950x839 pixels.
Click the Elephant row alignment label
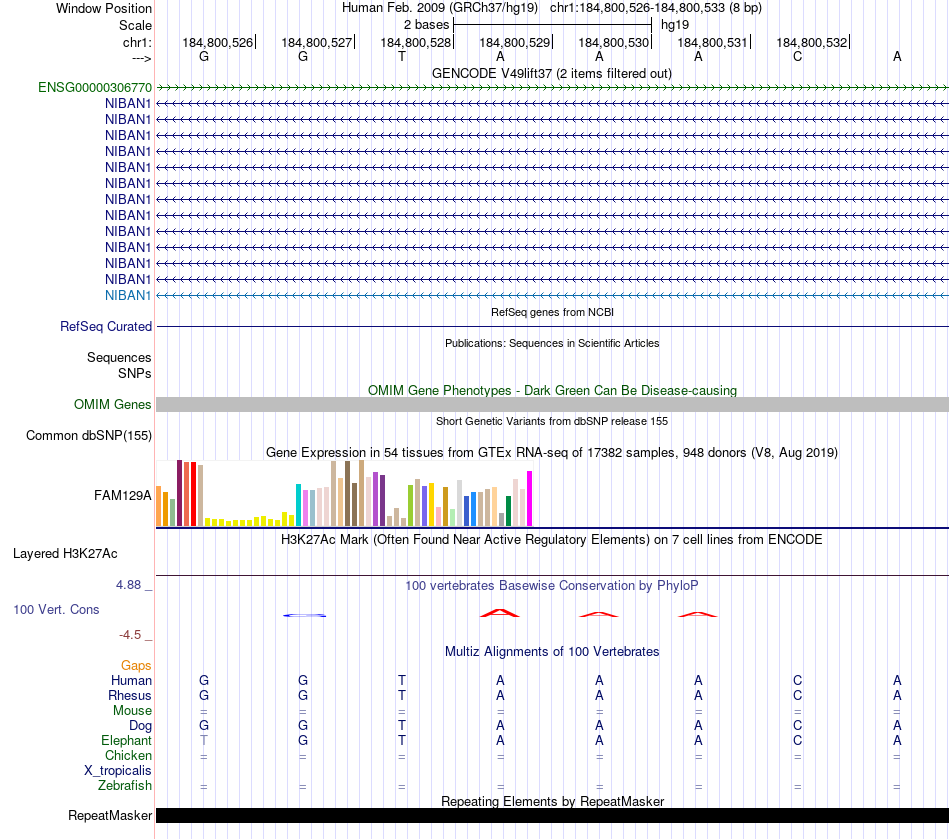[126, 740]
